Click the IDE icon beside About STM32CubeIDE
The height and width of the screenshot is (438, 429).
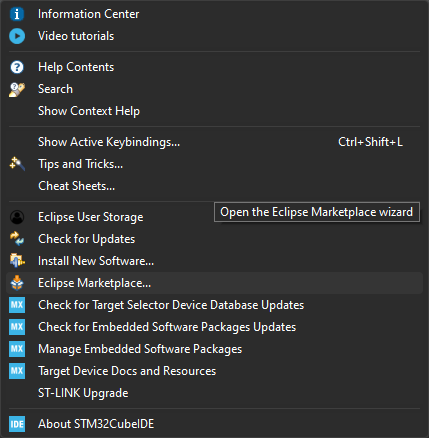coord(17,424)
